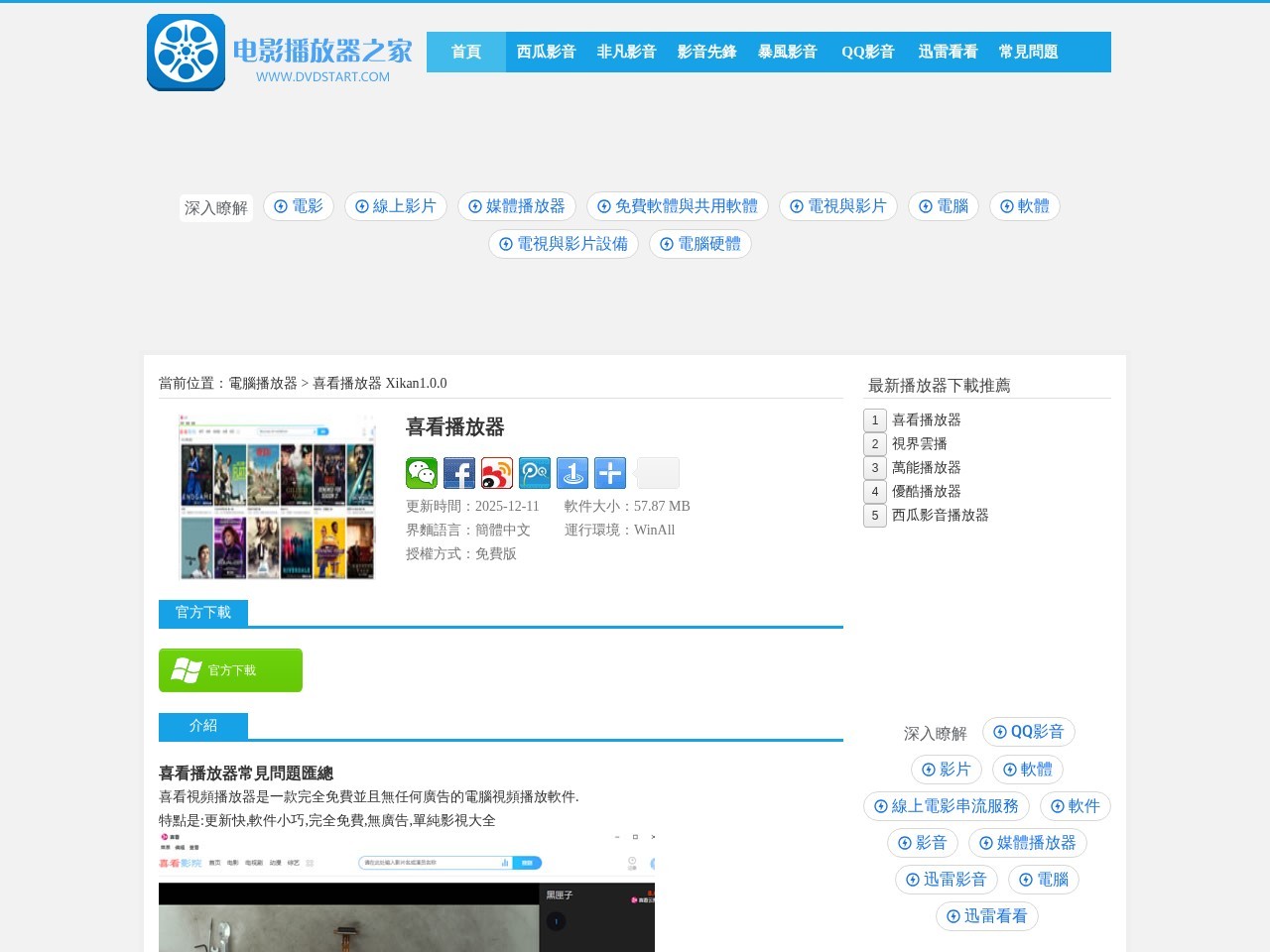
Task: Click the Windows logo on the download button
Action: [185, 669]
